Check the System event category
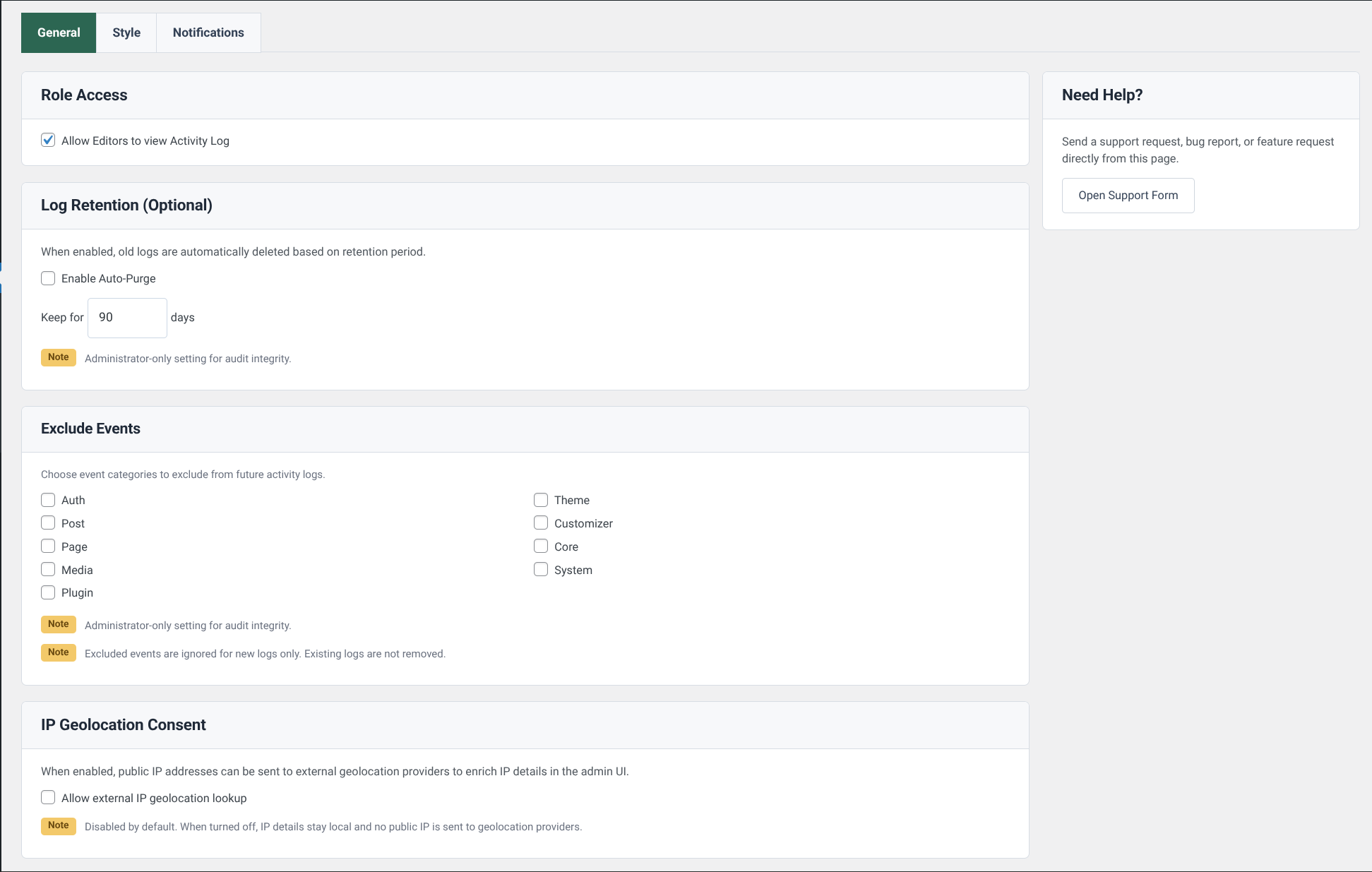The height and width of the screenshot is (872, 1372). [x=541, y=569]
